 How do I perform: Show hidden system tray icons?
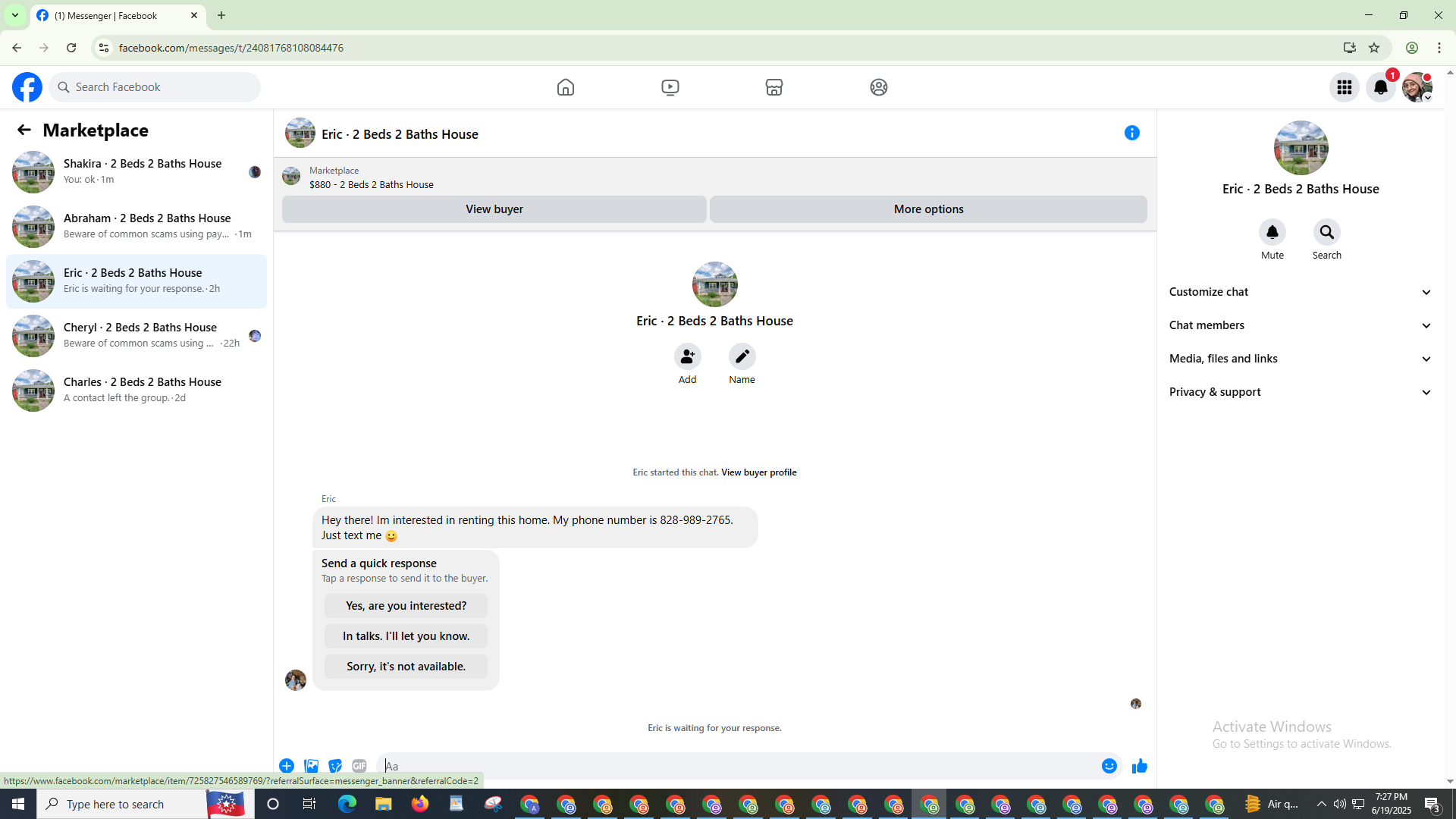click(x=1322, y=804)
